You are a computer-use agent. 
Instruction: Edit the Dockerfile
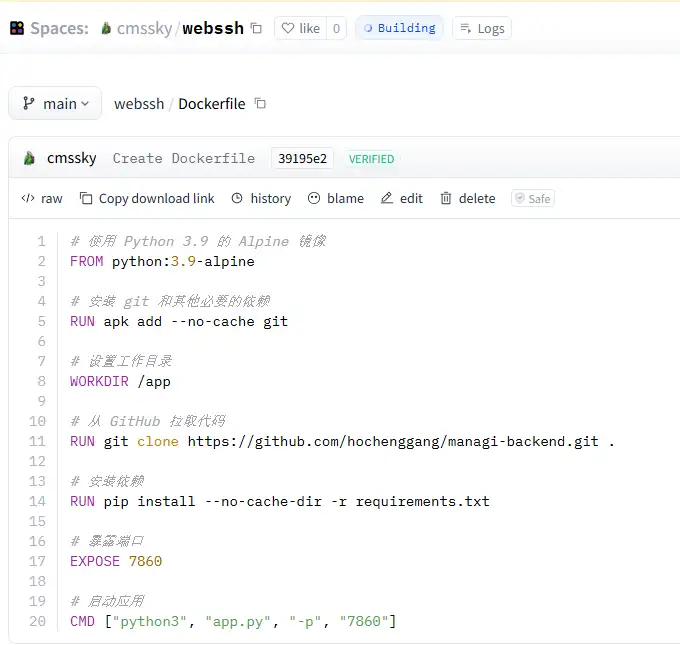[x=402, y=198]
